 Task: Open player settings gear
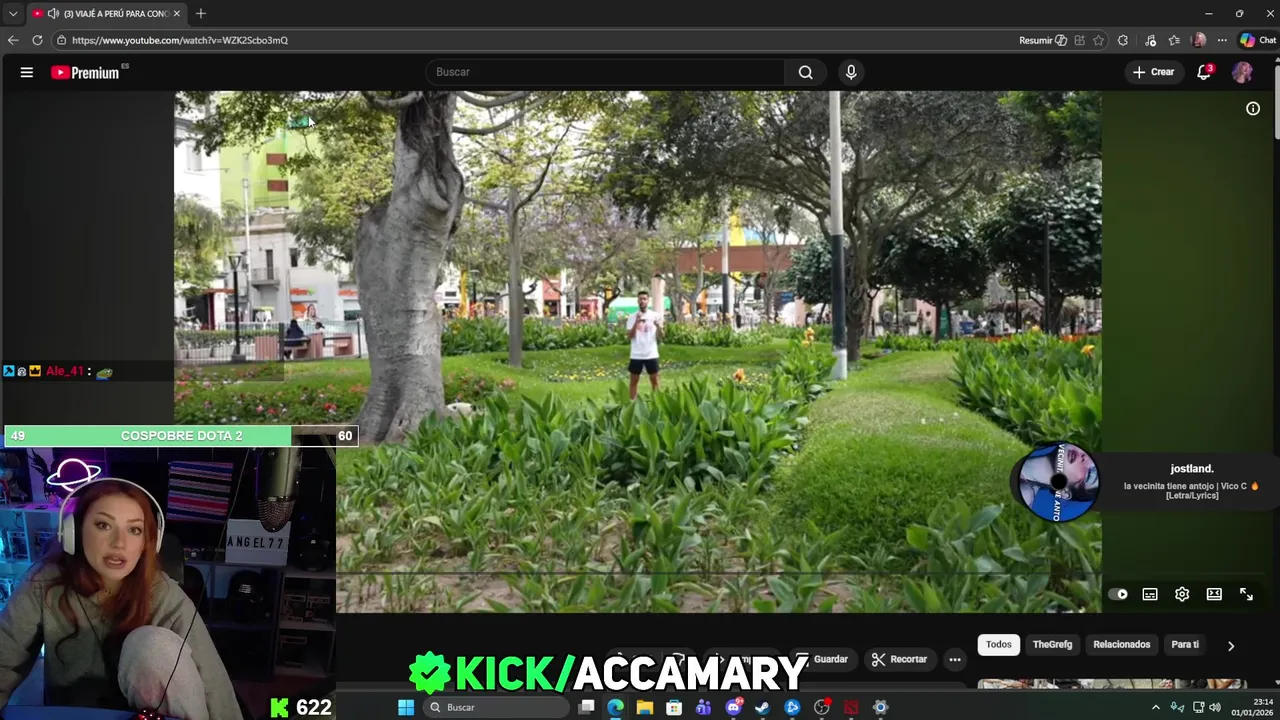click(x=1182, y=594)
